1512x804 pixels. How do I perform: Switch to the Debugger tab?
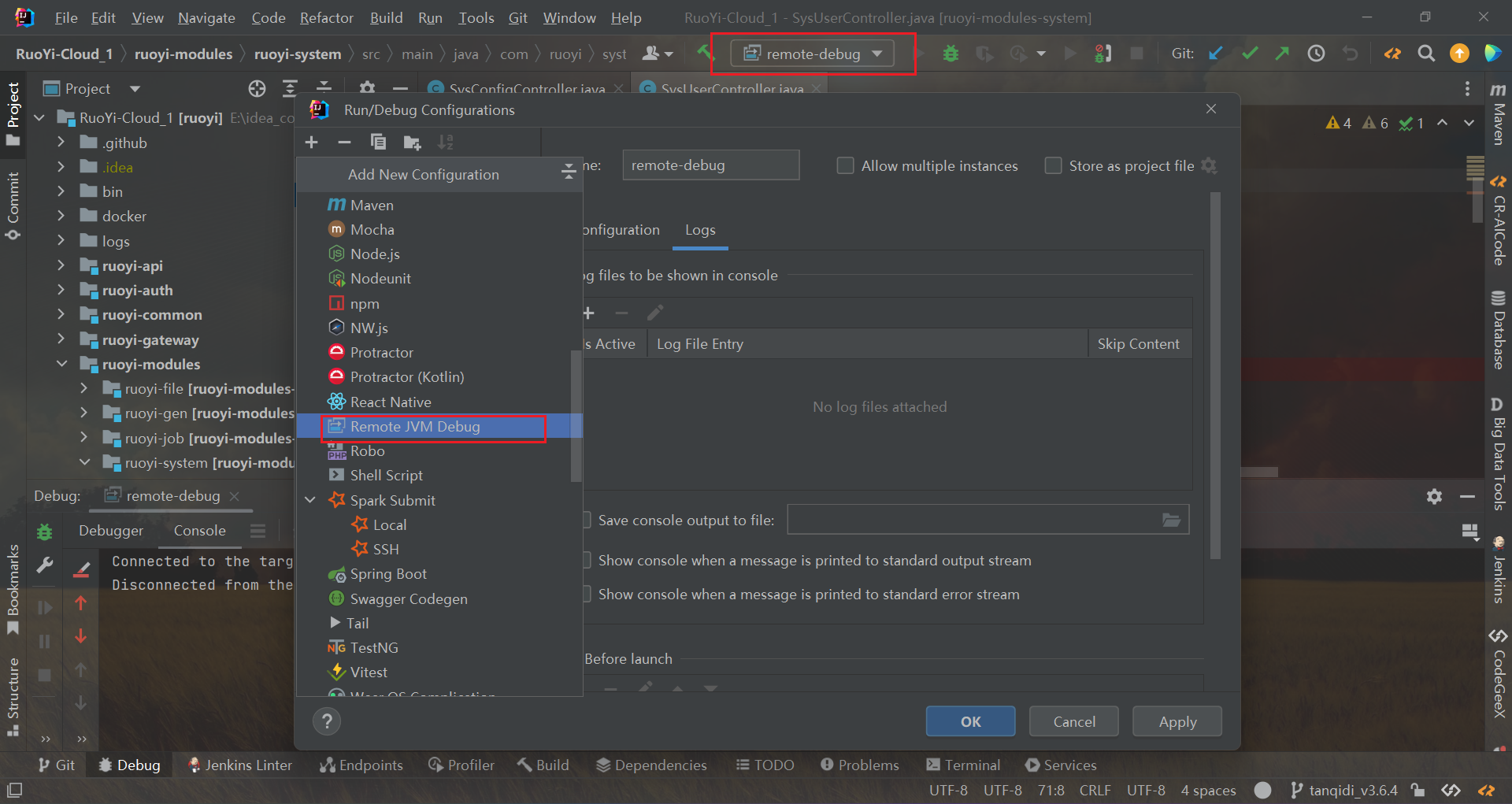pos(111,531)
